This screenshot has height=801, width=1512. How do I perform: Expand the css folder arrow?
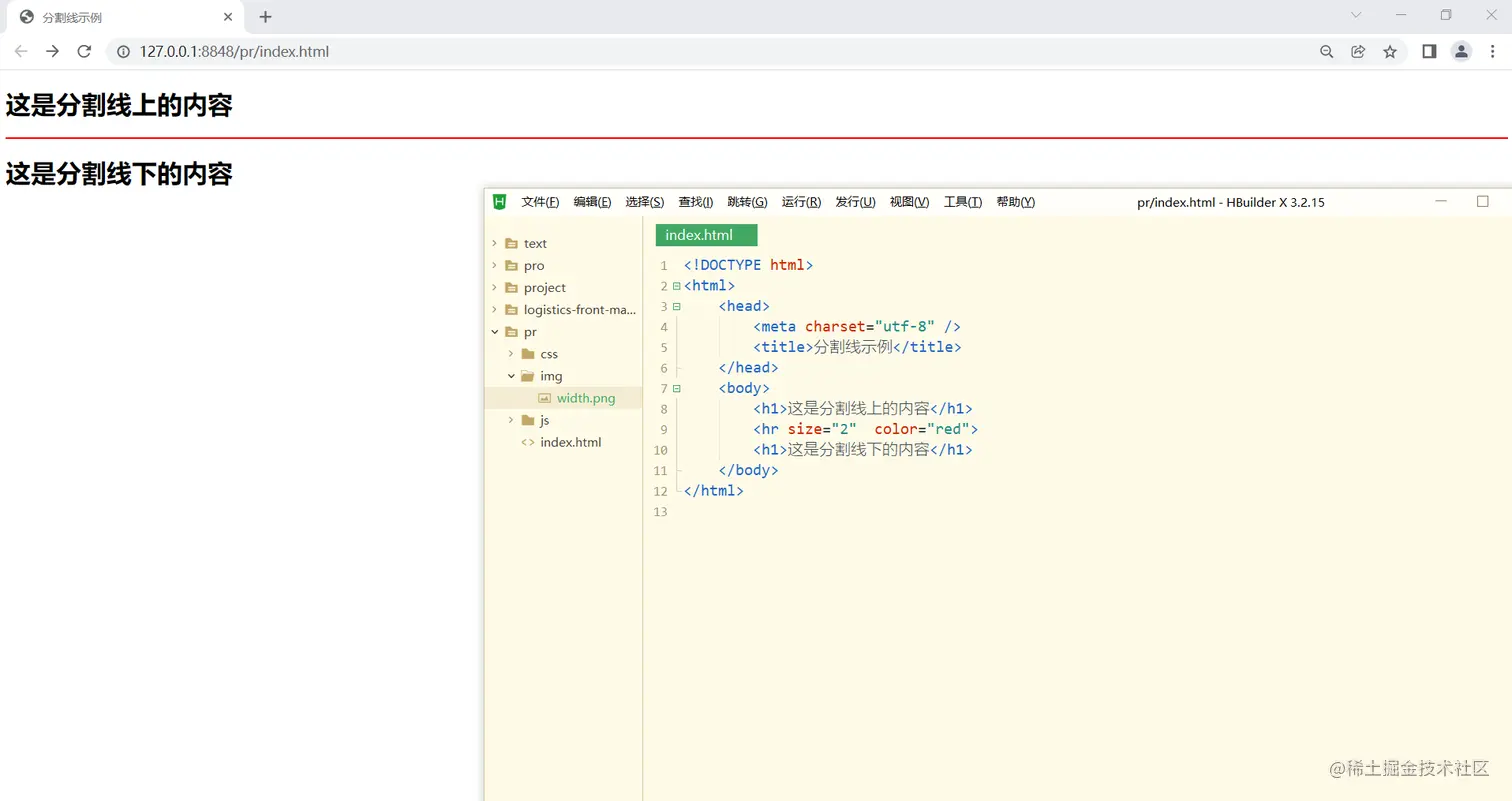[x=511, y=353]
